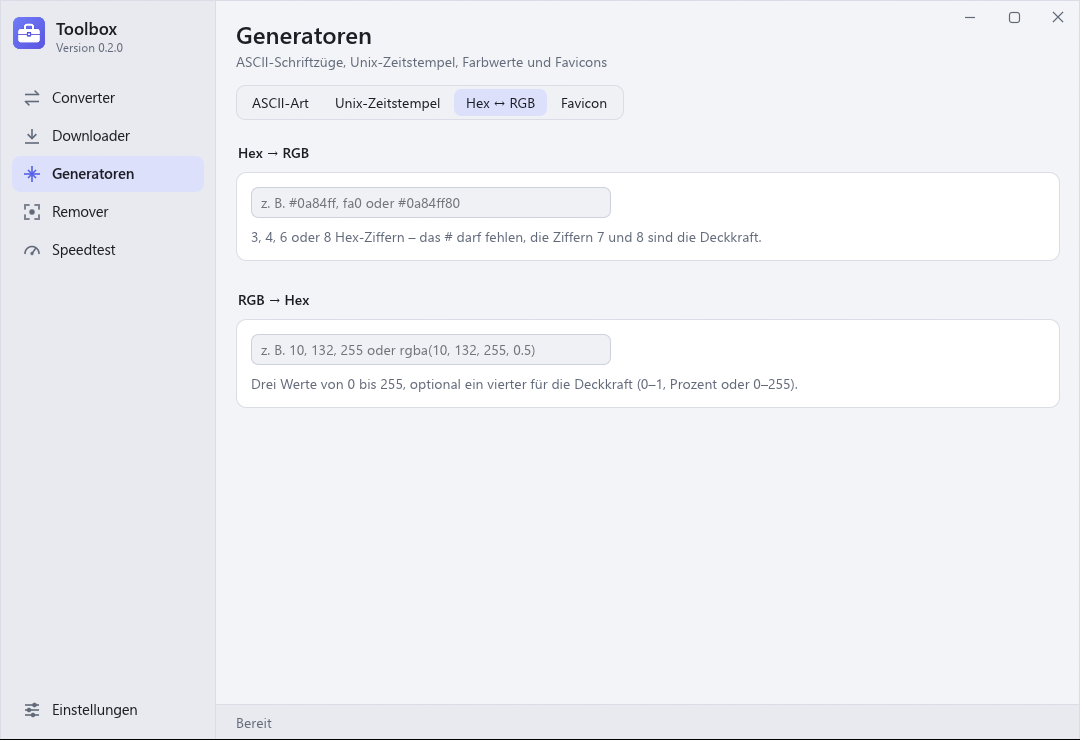Select the Hex ↔ RGB tab

(x=500, y=103)
